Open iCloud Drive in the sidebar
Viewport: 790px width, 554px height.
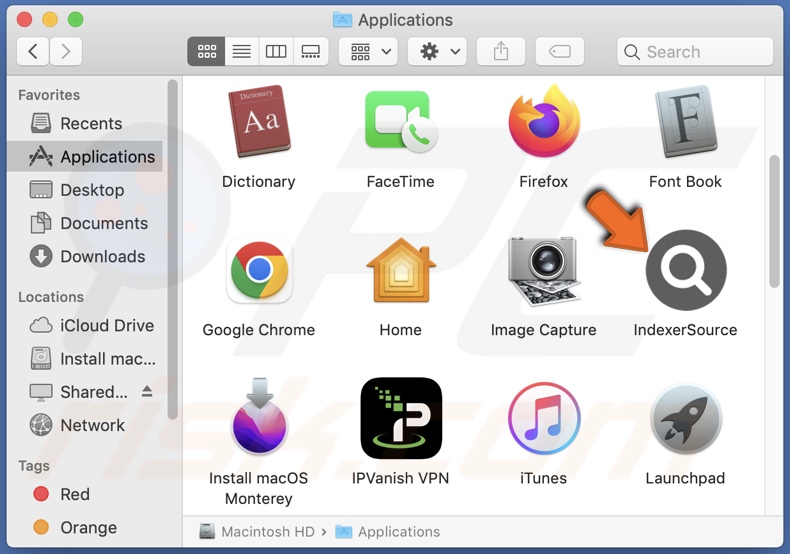85,325
